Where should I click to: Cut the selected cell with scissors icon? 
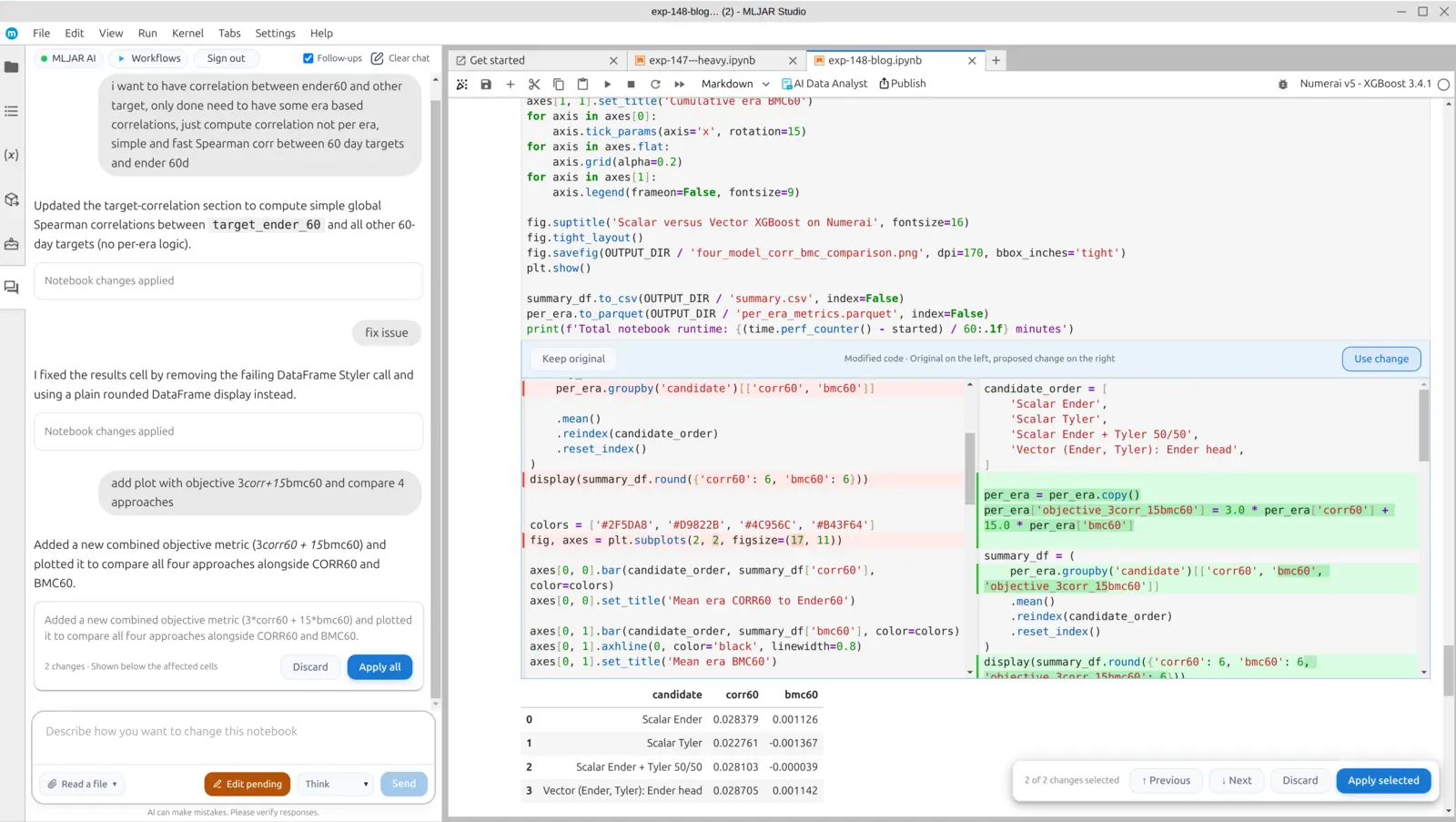click(534, 84)
